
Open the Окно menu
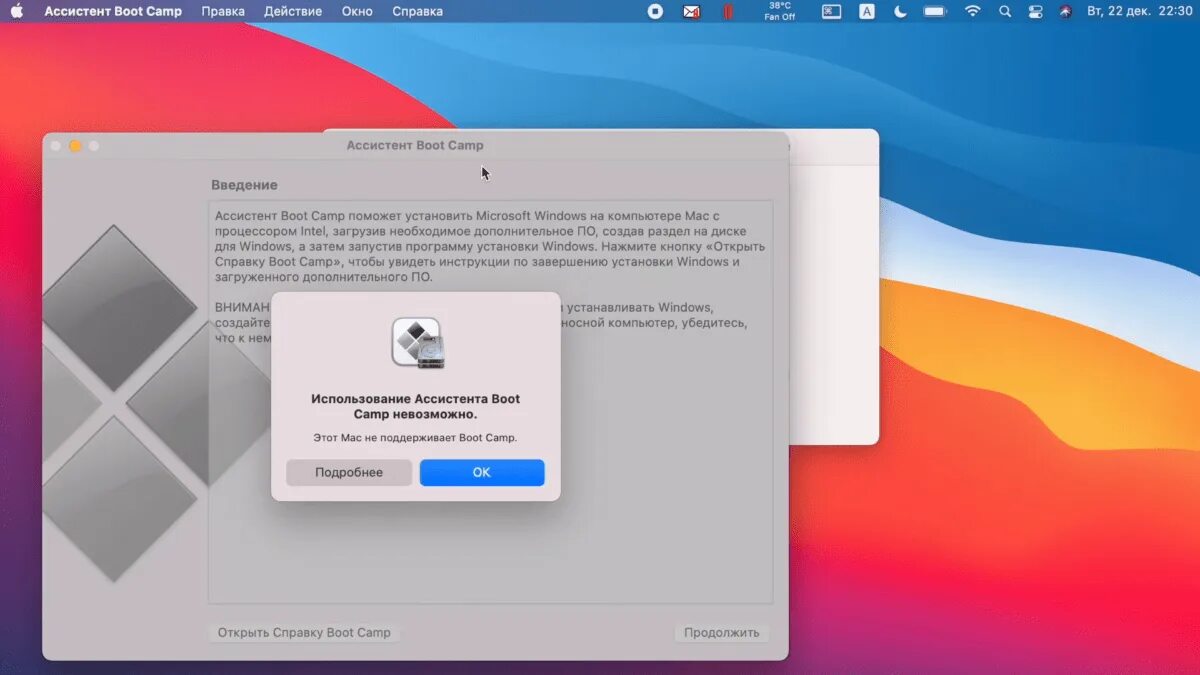(x=357, y=12)
